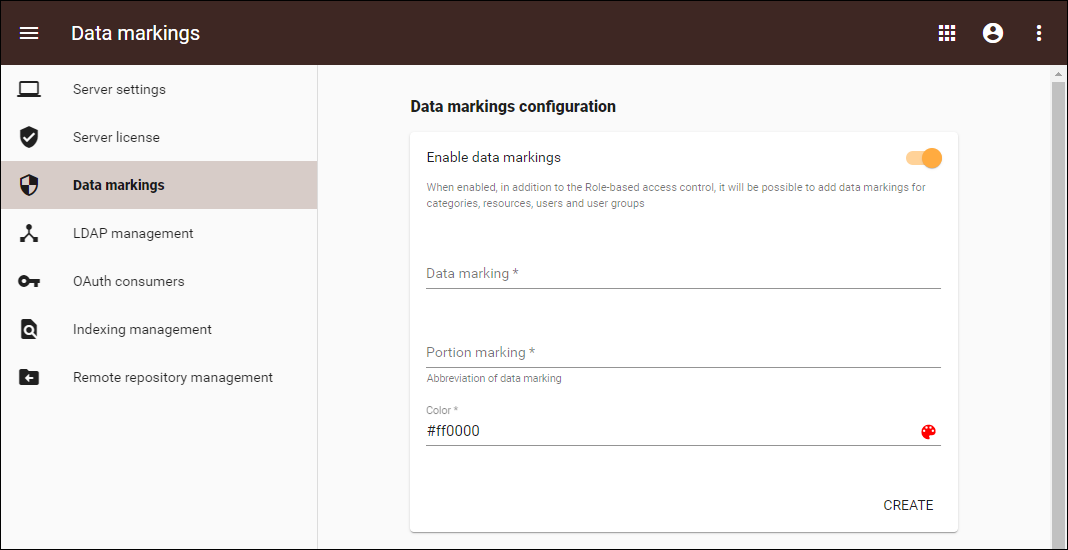Open the color palette picker
The width and height of the screenshot is (1068, 550).
(x=928, y=432)
